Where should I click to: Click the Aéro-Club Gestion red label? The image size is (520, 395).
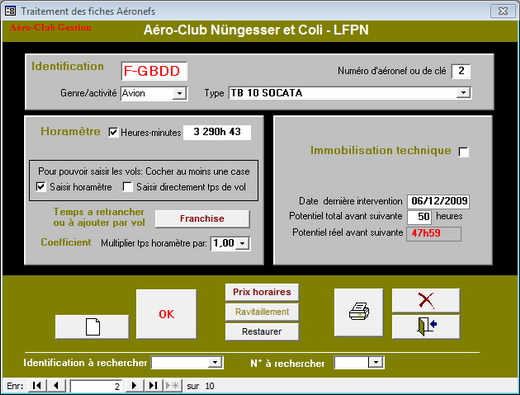tap(51, 27)
